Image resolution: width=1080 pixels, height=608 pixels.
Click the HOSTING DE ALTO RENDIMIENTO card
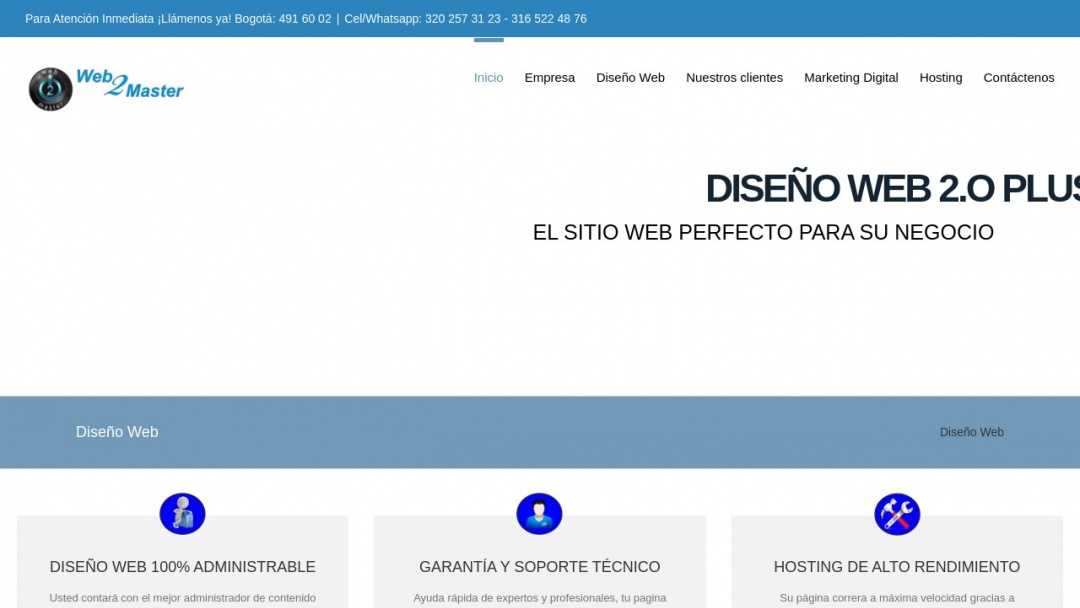[897, 566]
